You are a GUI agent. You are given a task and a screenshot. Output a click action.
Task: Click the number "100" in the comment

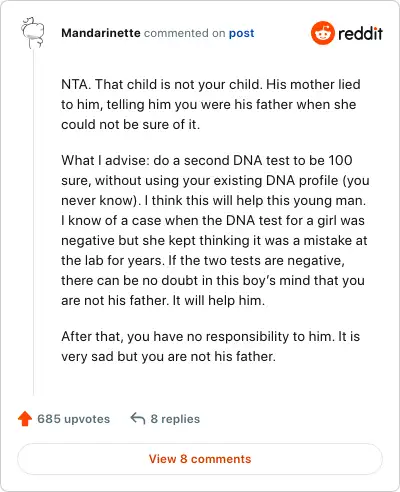pos(340,160)
